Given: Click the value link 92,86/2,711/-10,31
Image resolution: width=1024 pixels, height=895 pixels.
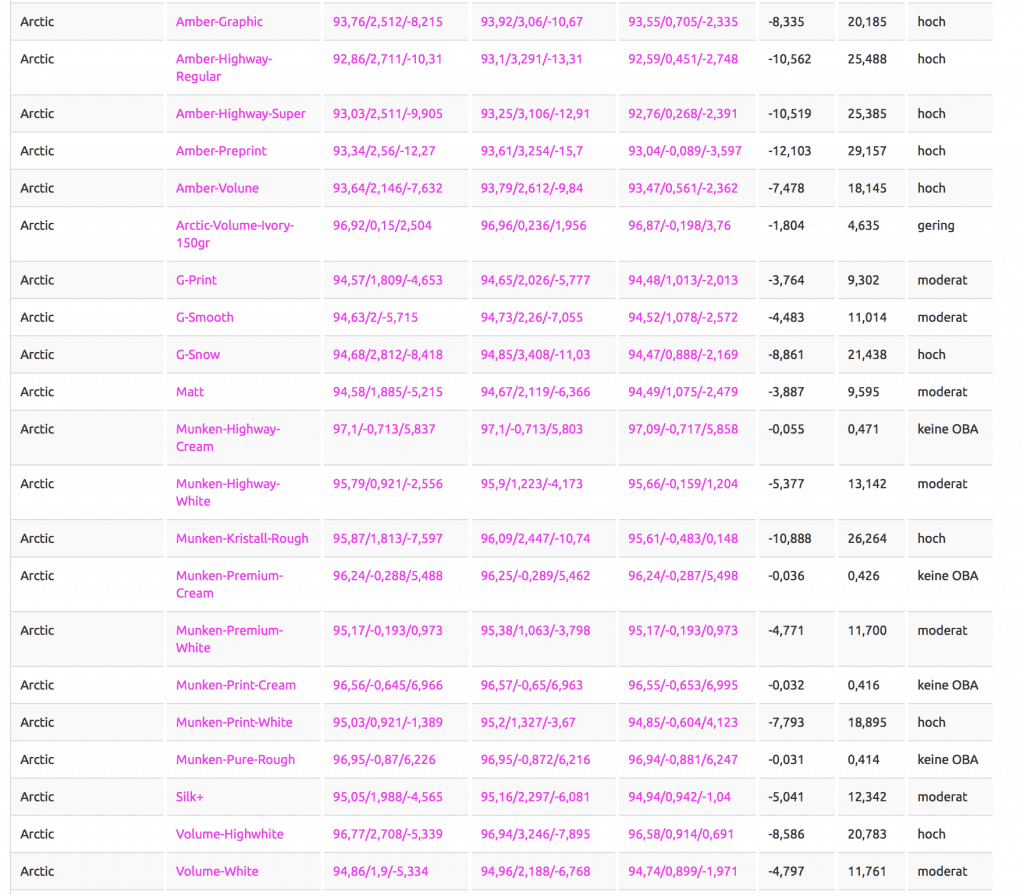Looking at the screenshot, I should click(x=388, y=59).
